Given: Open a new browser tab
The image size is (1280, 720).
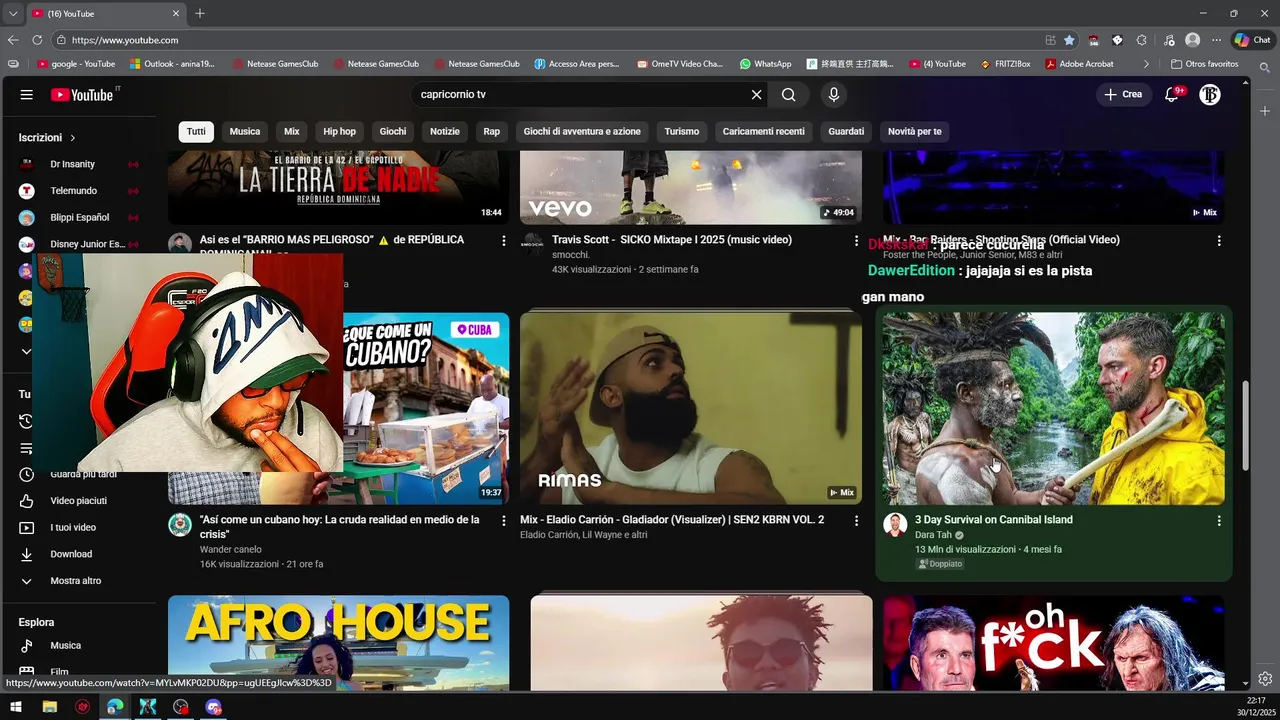Looking at the screenshot, I should point(200,13).
